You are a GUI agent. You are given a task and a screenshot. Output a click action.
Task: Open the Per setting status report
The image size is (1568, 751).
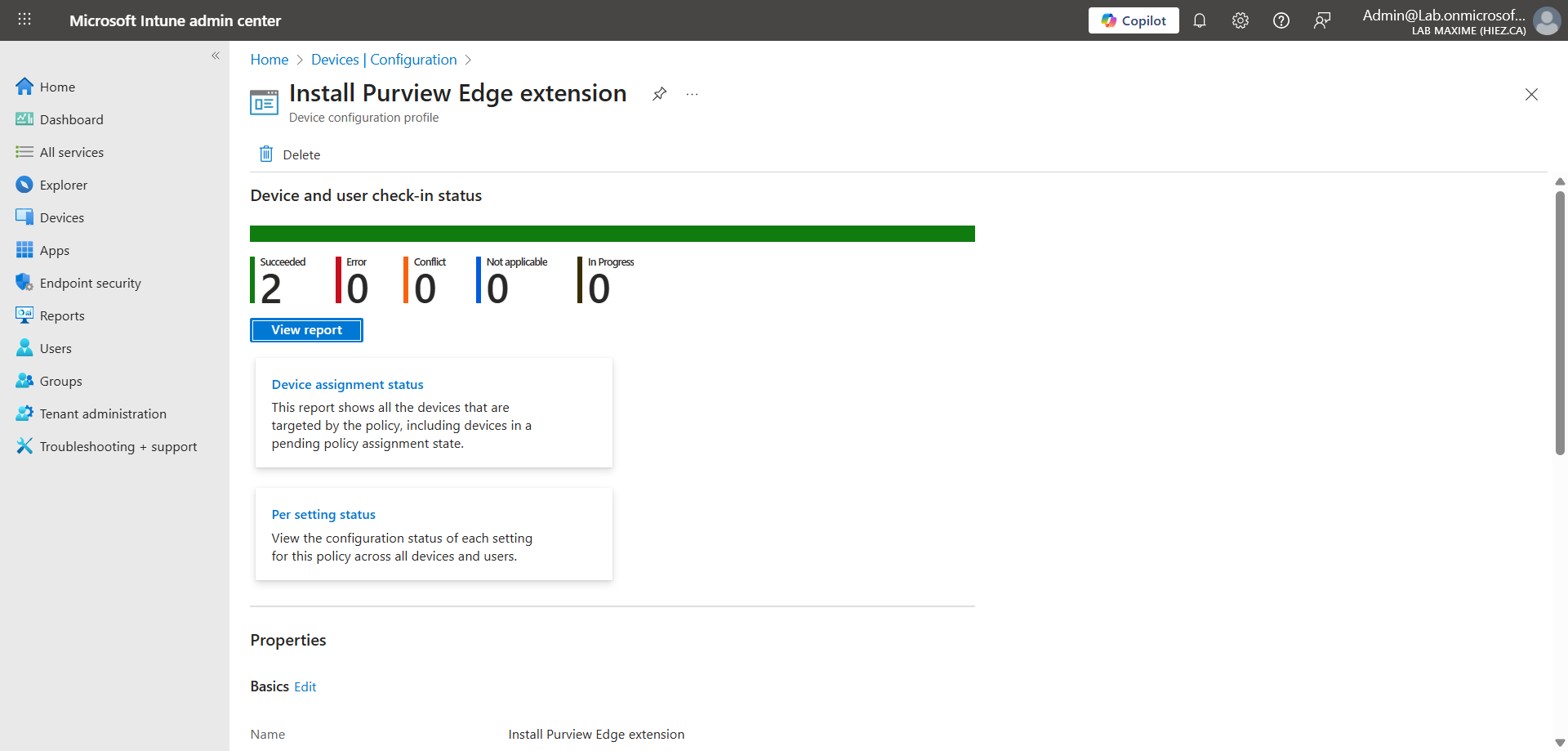323,515
